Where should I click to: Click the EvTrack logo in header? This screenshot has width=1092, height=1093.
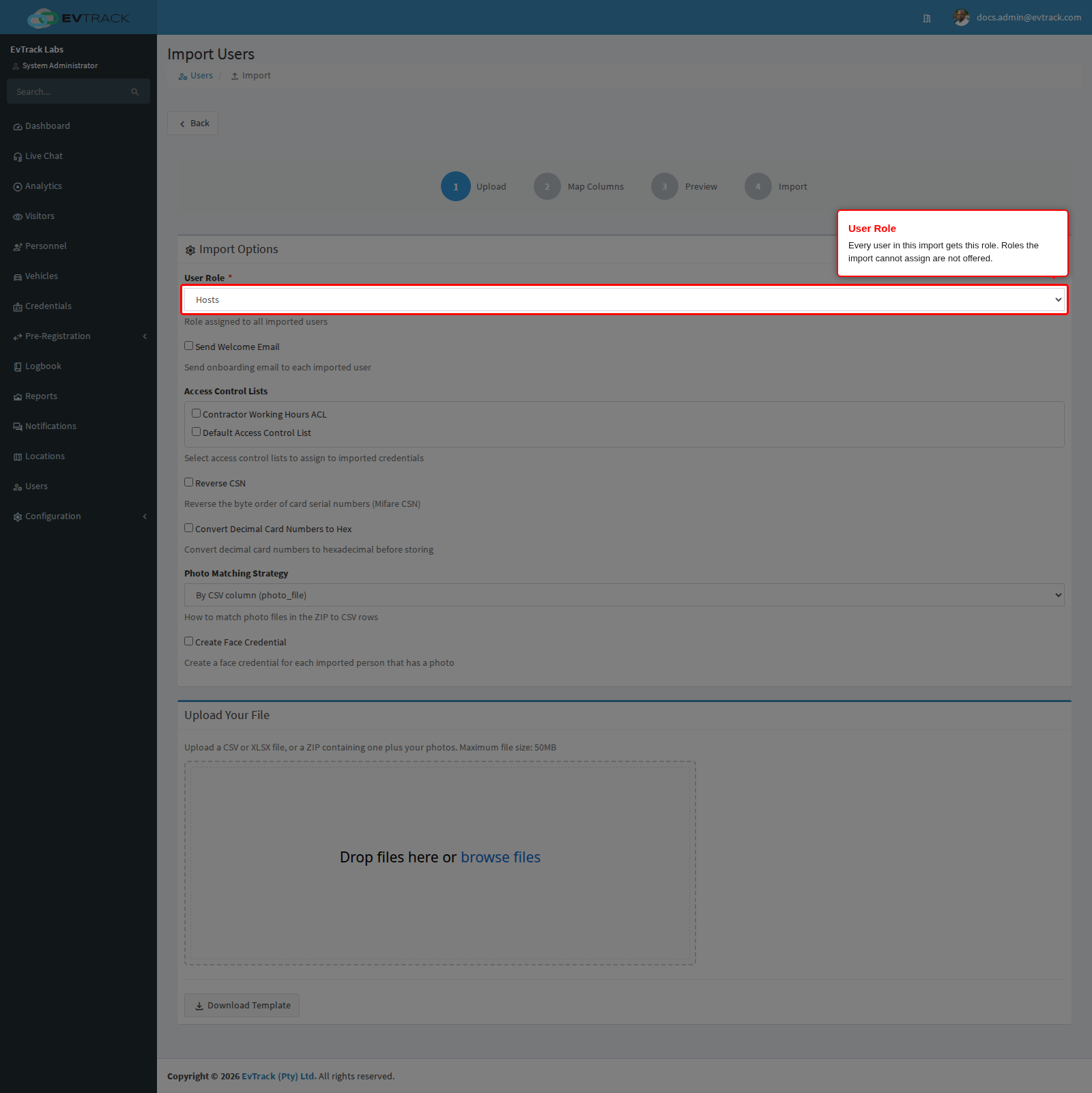[78, 18]
